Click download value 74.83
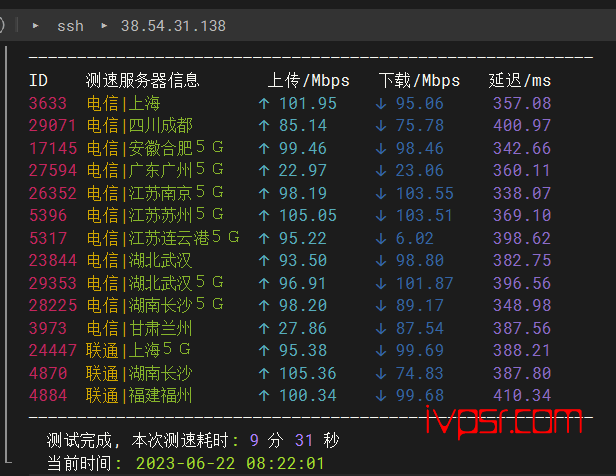This screenshot has width=616, height=476. point(420,373)
